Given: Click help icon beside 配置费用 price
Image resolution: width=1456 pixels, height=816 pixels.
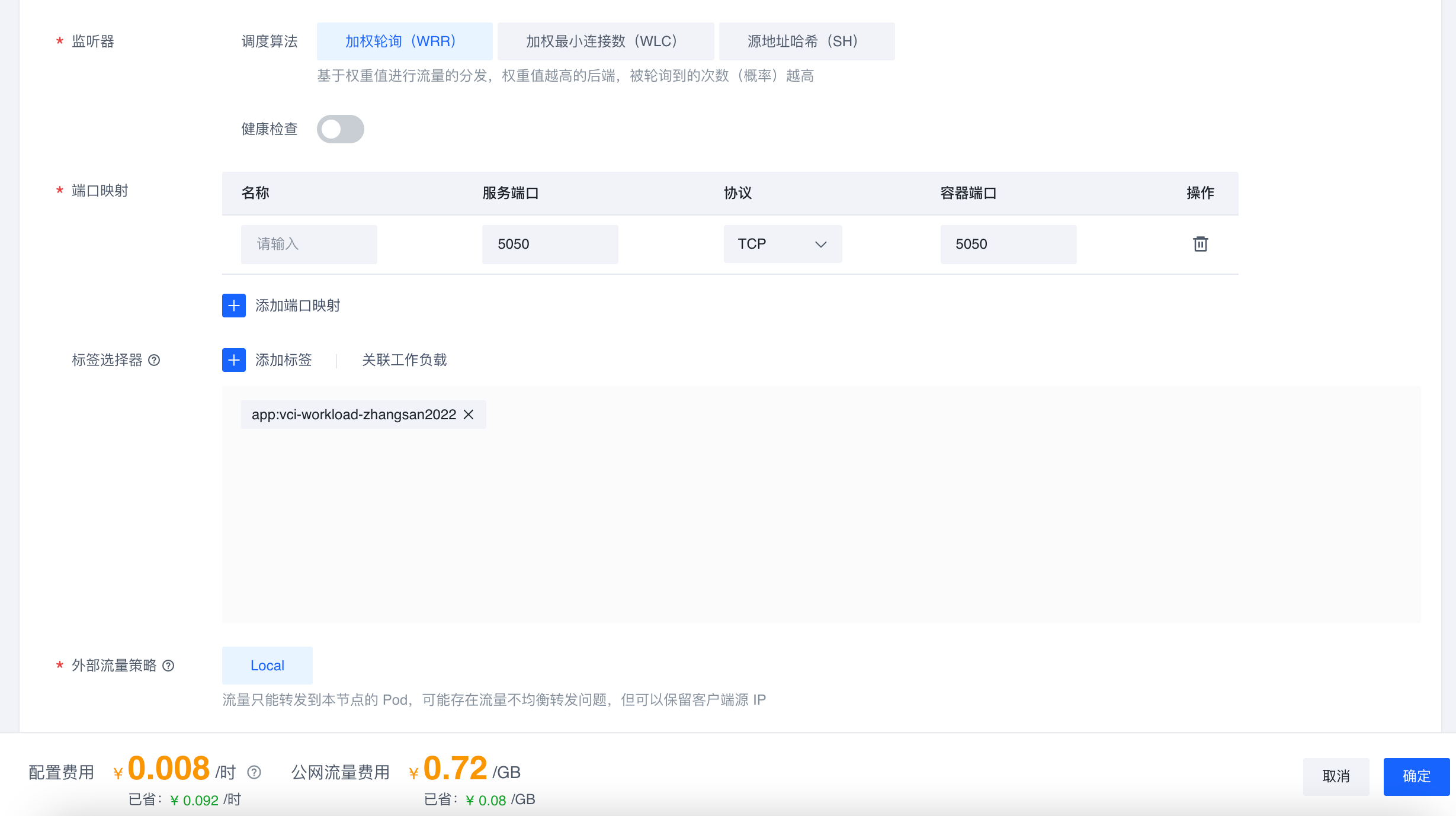Looking at the screenshot, I should click(254, 772).
